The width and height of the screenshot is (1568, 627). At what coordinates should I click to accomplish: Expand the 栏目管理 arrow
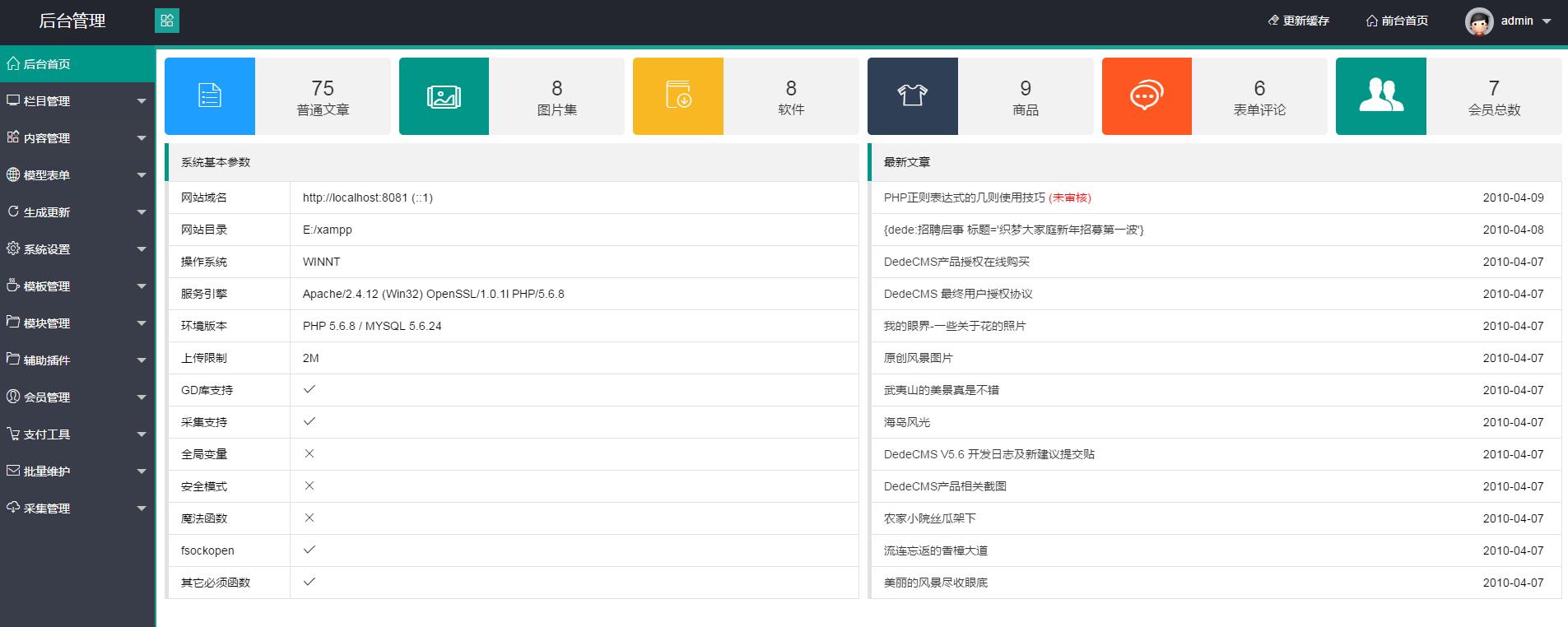(142, 101)
